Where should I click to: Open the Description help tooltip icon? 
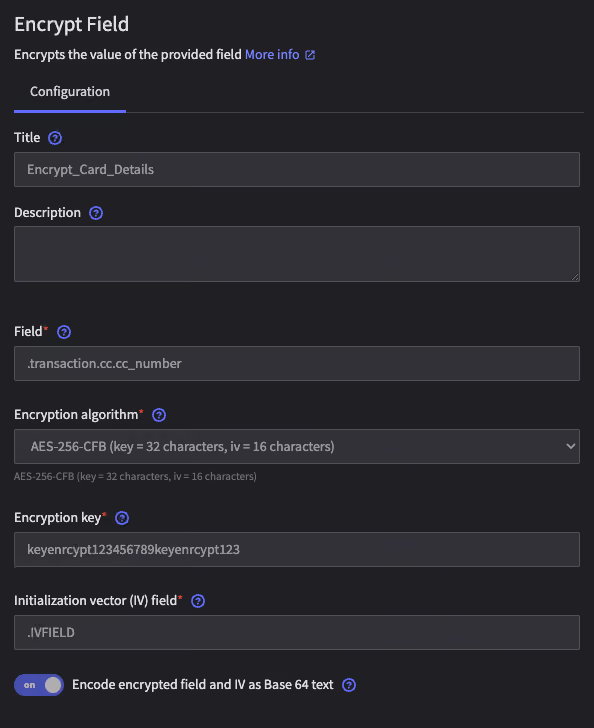click(x=96, y=213)
